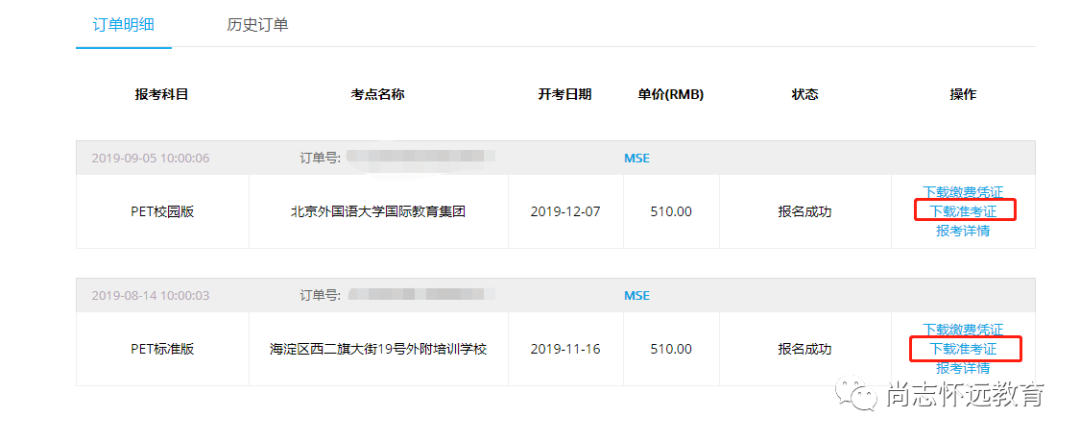The image size is (1080, 442).
Task: Switch to the 订单明细 tab
Action: click(124, 24)
